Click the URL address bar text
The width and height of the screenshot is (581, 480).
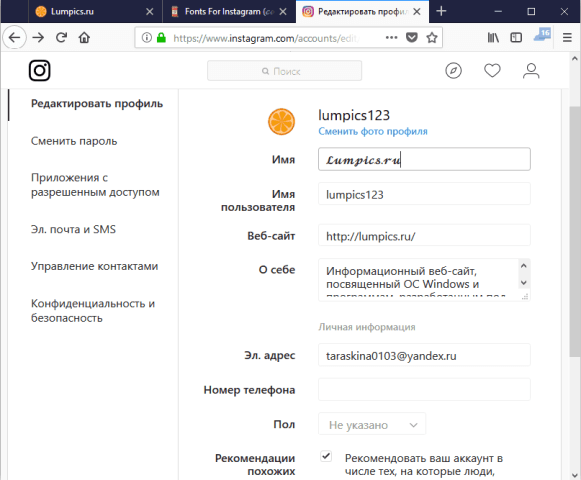click(266, 38)
